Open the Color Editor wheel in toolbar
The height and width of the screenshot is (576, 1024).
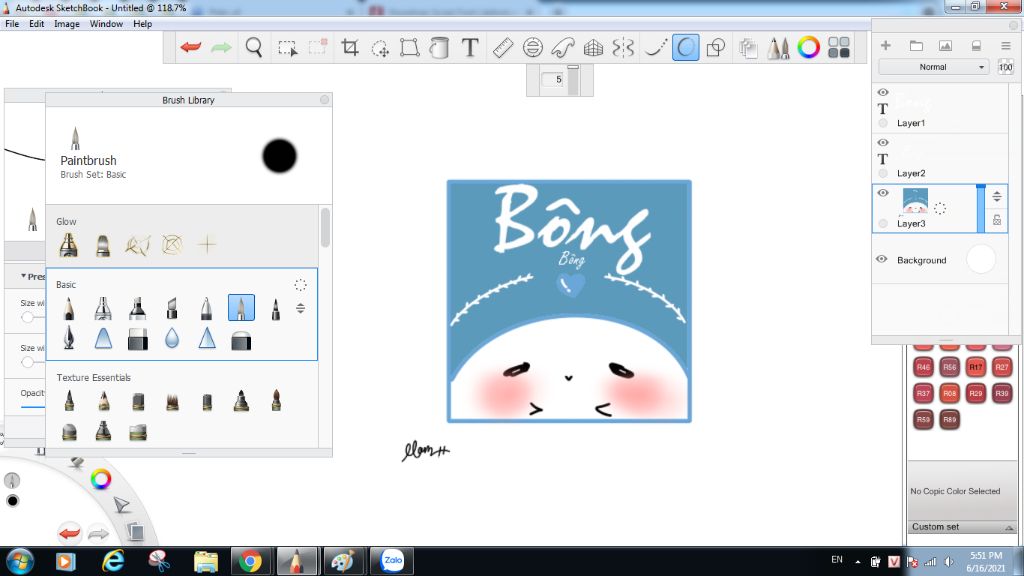pyautogui.click(x=808, y=48)
